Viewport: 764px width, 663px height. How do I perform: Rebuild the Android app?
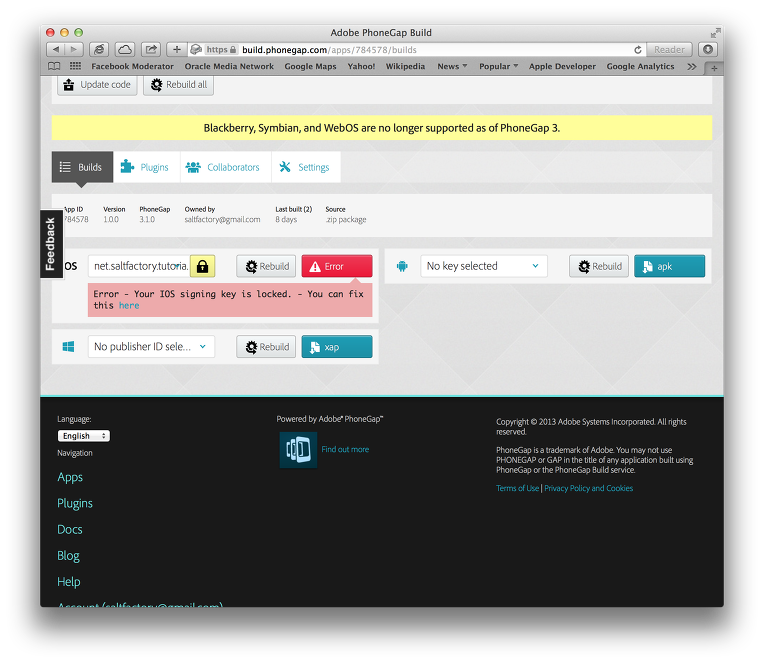(599, 266)
